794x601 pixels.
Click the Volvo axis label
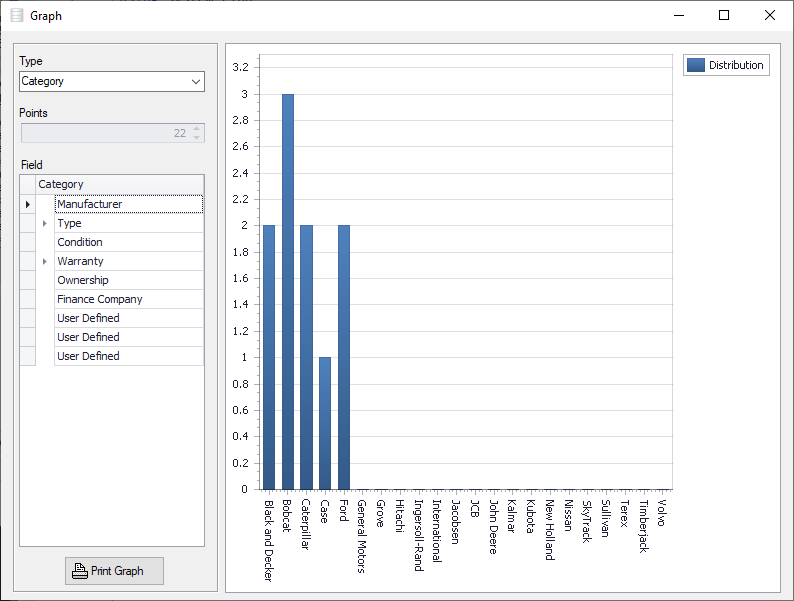pyautogui.click(x=662, y=513)
